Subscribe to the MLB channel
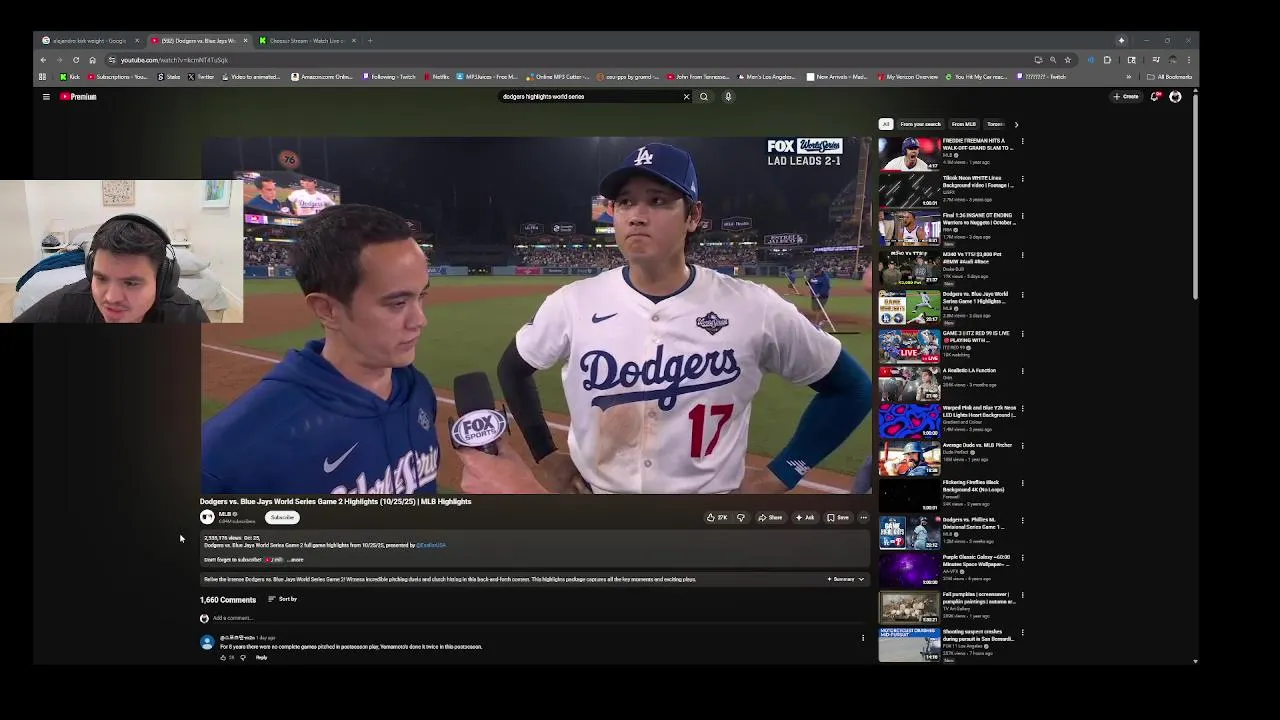 pos(283,517)
